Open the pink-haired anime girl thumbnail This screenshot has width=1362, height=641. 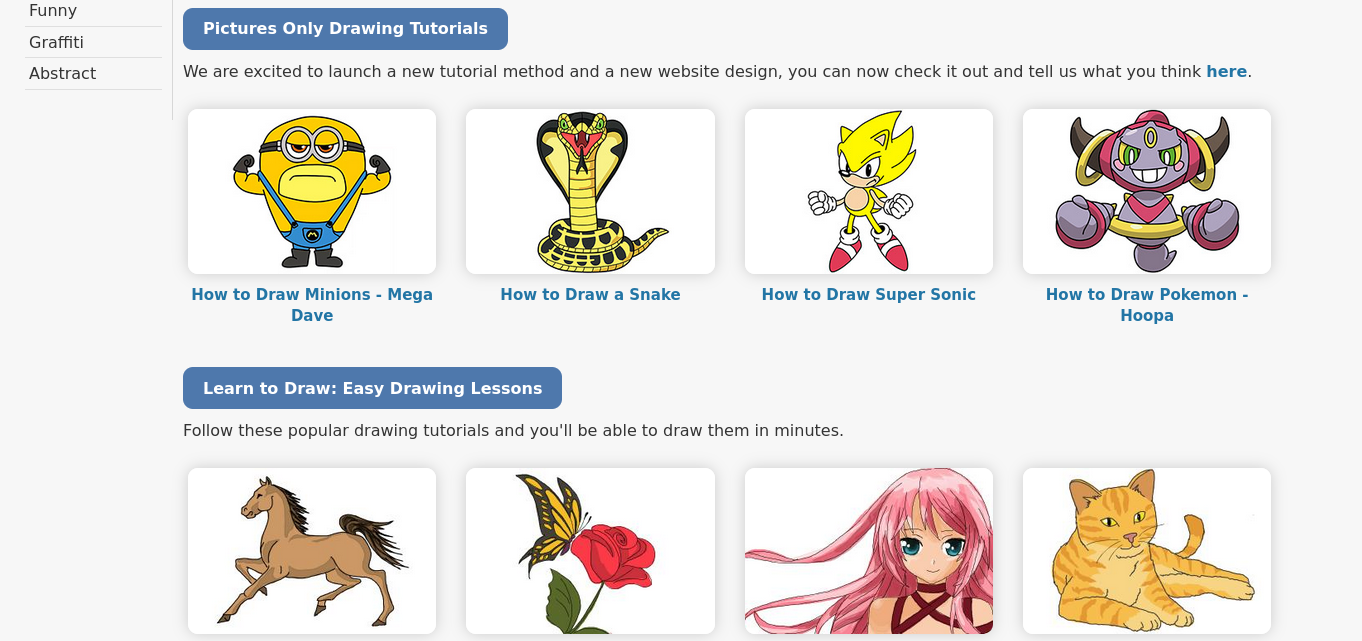869,551
